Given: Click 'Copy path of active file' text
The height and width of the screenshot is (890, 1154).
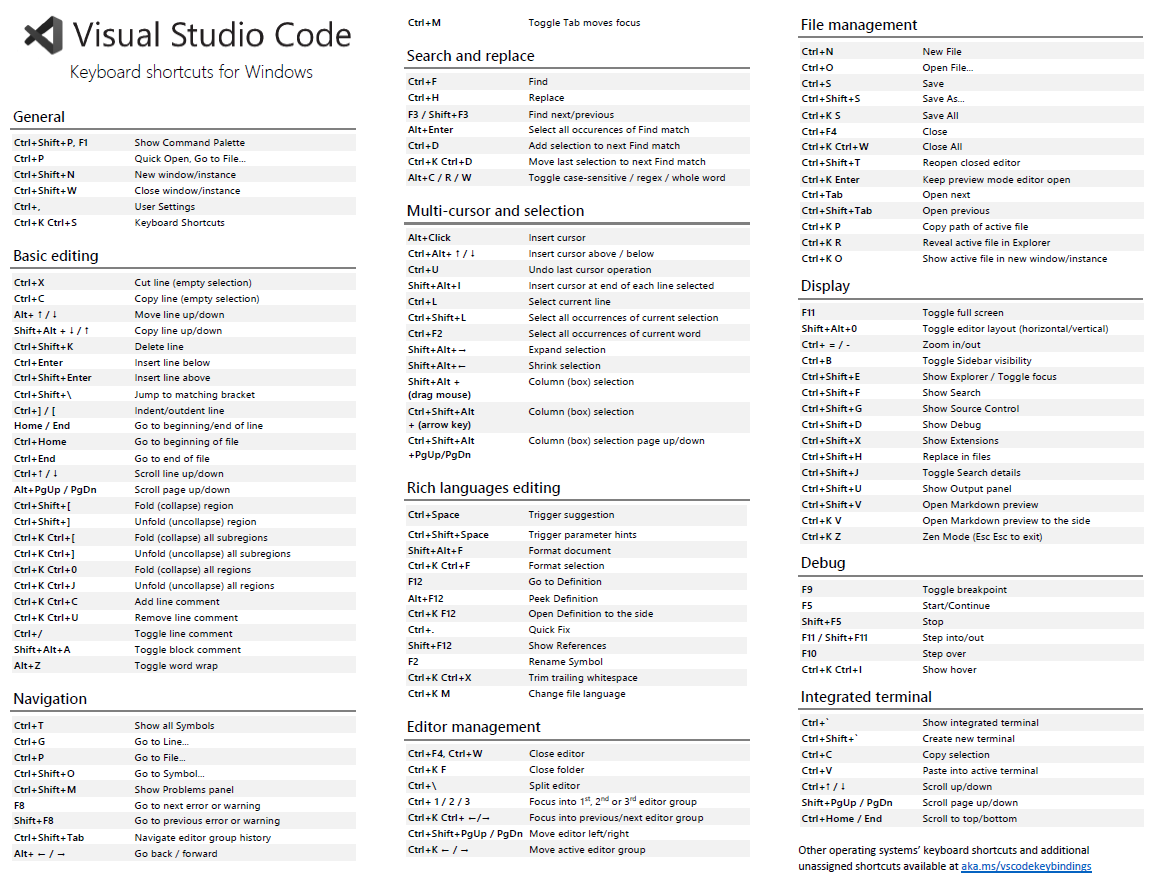Looking at the screenshot, I should coord(975,227).
